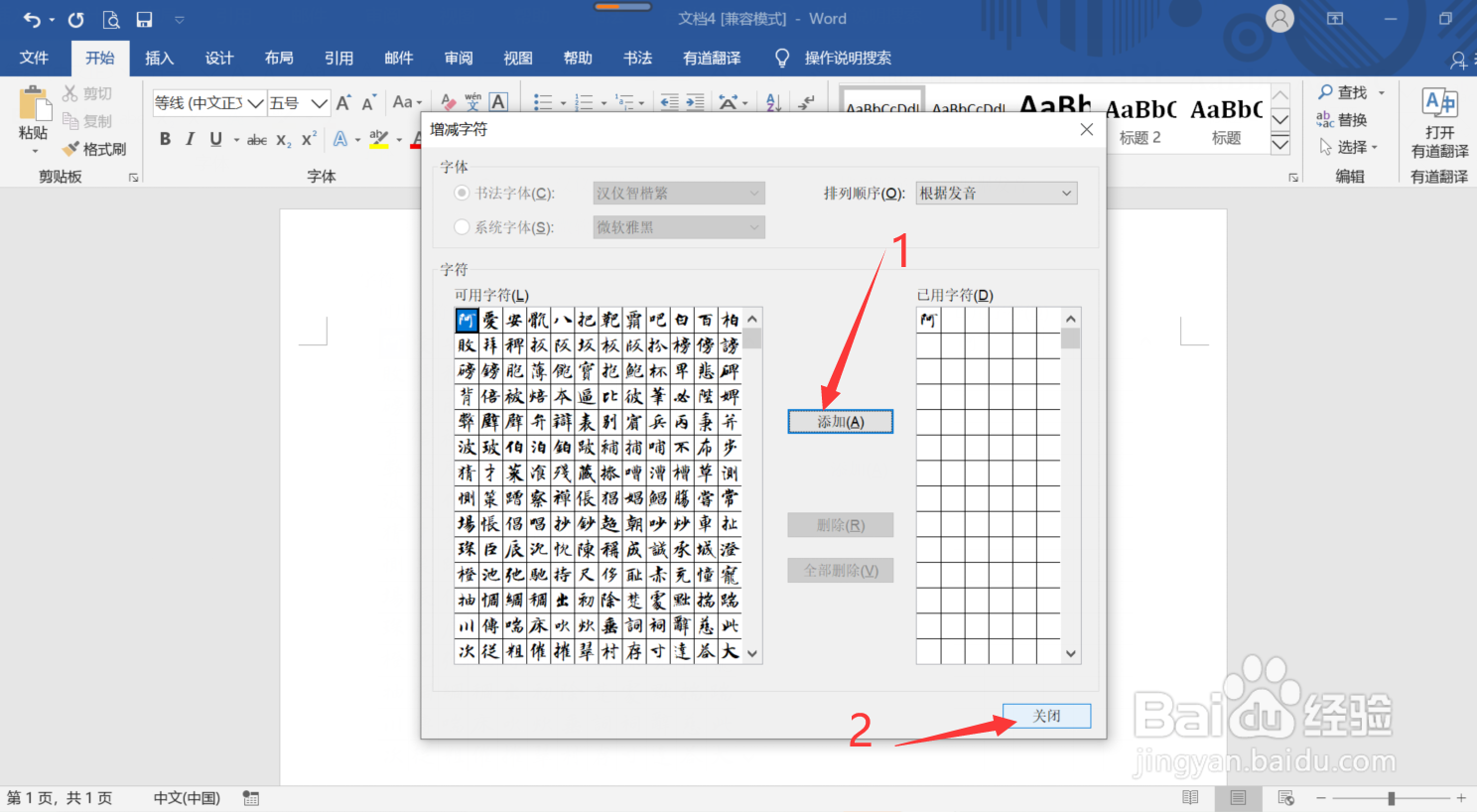Click the text highlight color button
The image size is (1477, 812).
pos(378,139)
